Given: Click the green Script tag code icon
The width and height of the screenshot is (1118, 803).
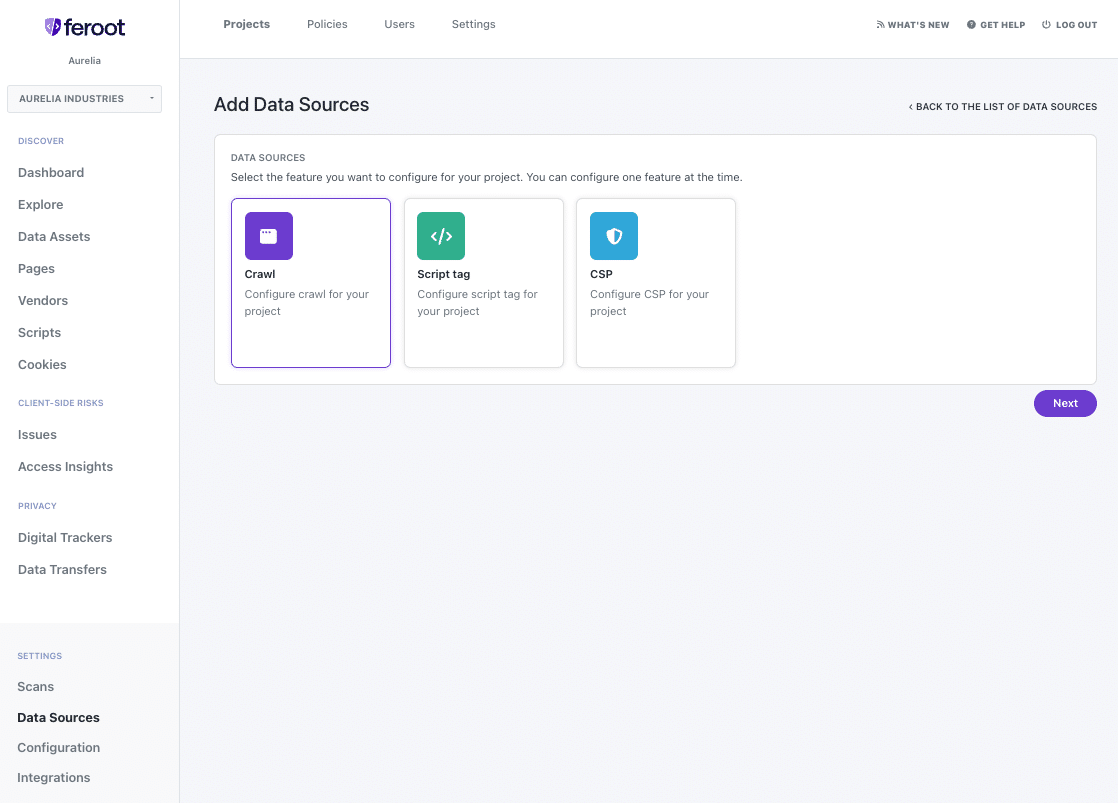Looking at the screenshot, I should (441, 236).
